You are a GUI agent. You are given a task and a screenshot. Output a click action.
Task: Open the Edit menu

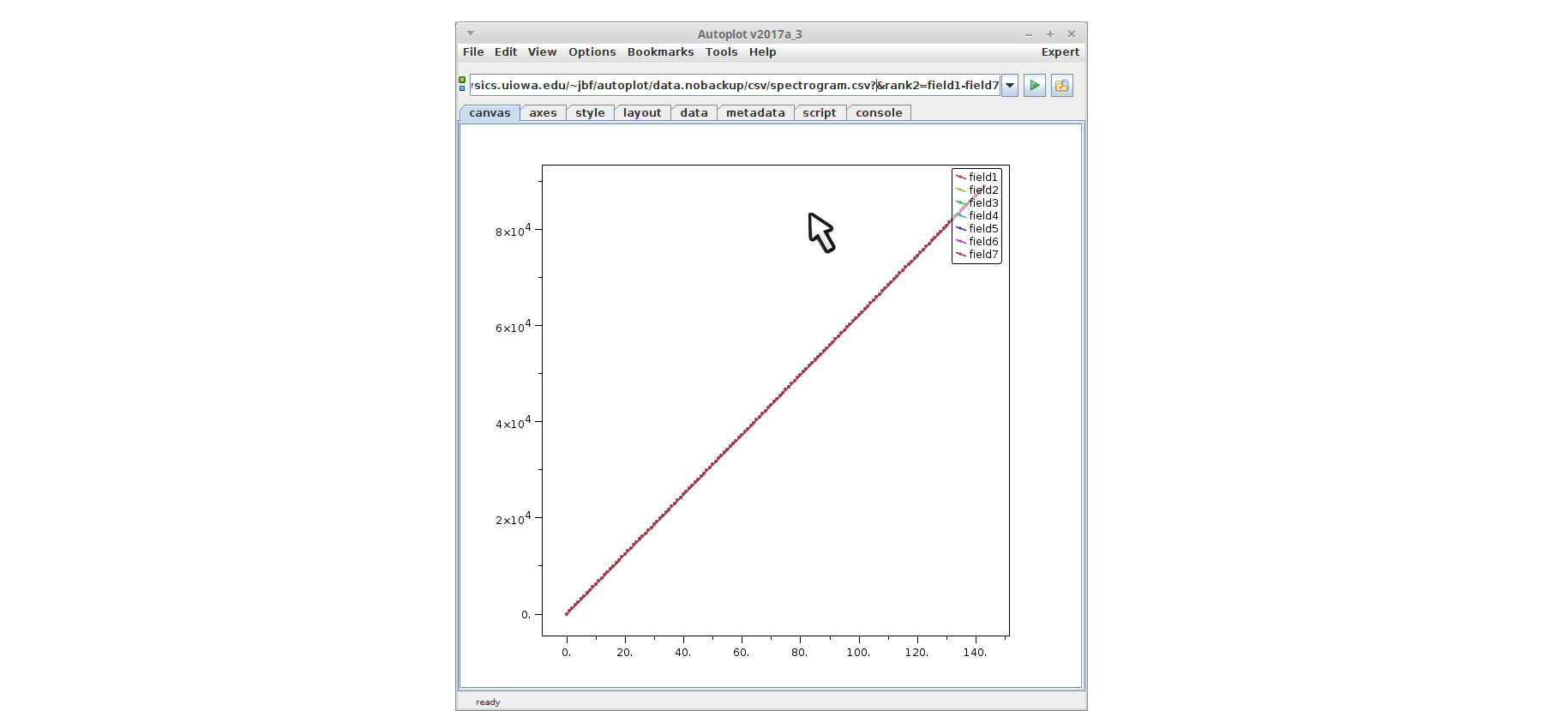tap(506, 52)
